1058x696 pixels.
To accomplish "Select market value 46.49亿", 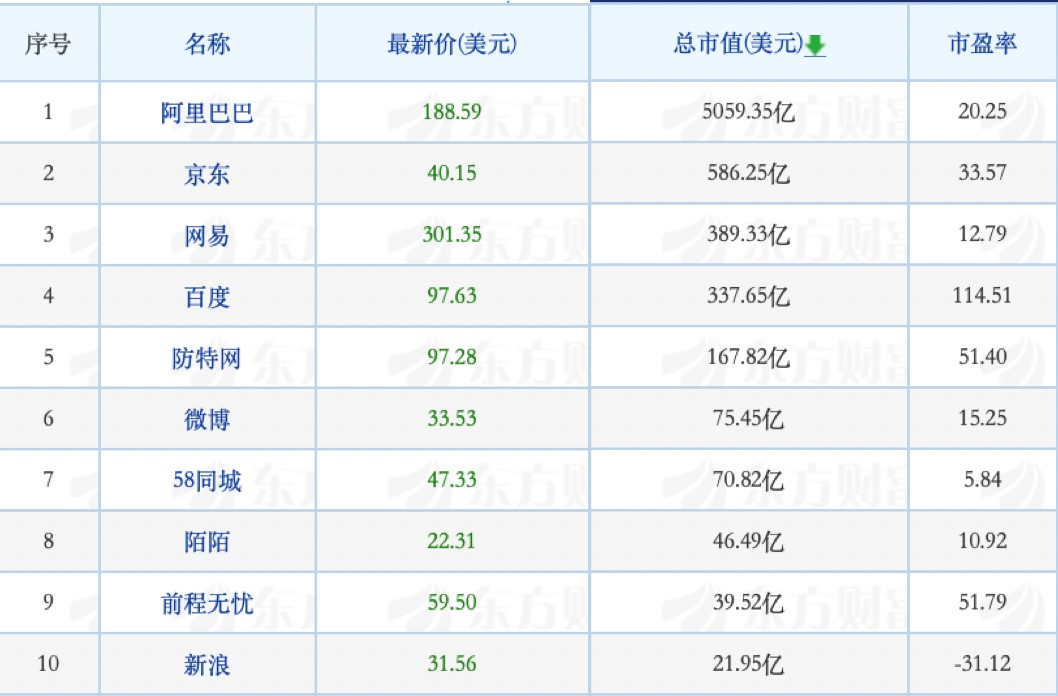I will 748,542.
